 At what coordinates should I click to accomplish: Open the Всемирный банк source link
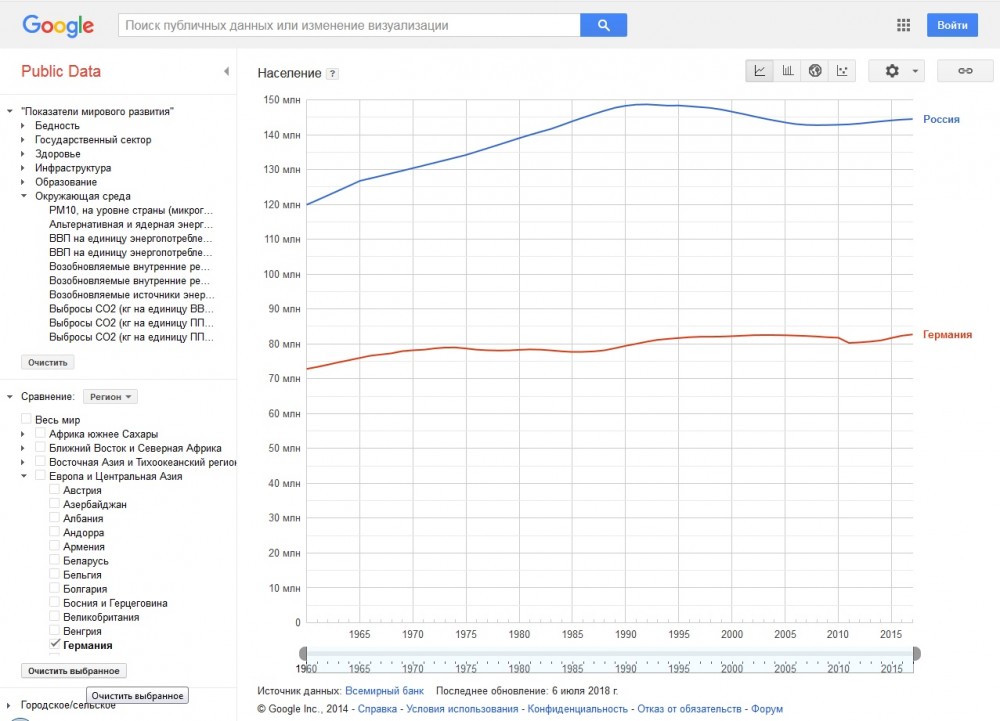pyautogui.click(x=384, y=691)
